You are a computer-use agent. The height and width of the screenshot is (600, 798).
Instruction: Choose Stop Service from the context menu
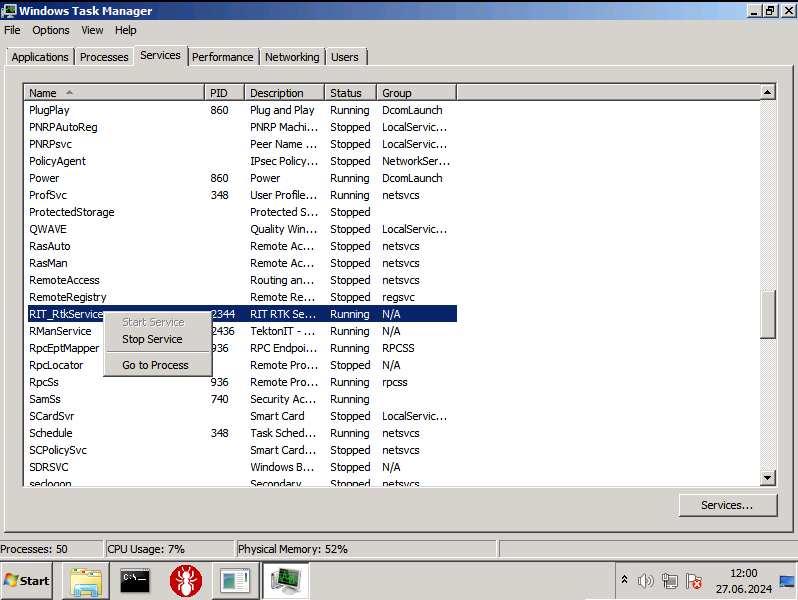coord(152,339)
